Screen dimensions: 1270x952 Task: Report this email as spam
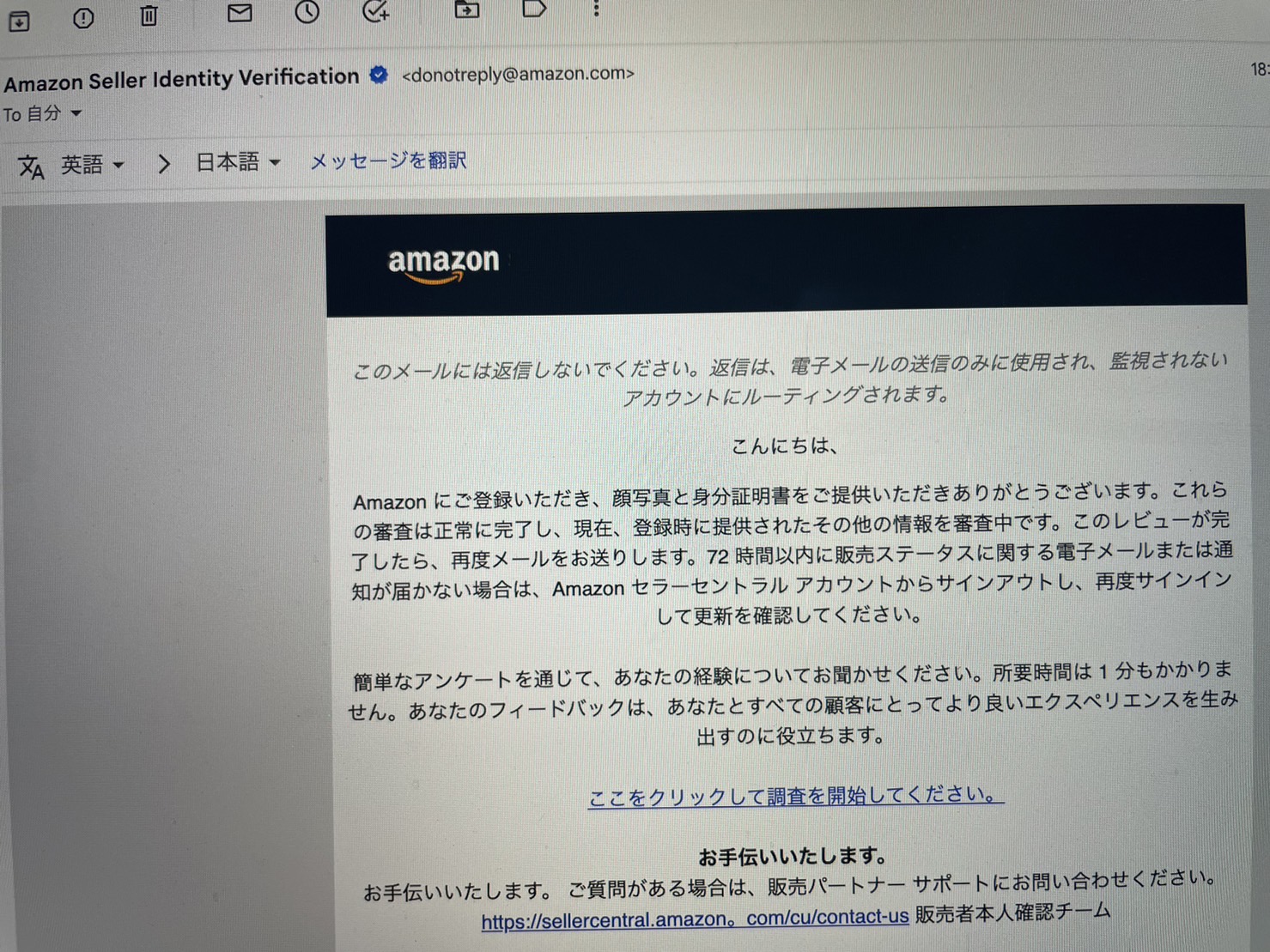pyautogui.click(x=83, y=17)
